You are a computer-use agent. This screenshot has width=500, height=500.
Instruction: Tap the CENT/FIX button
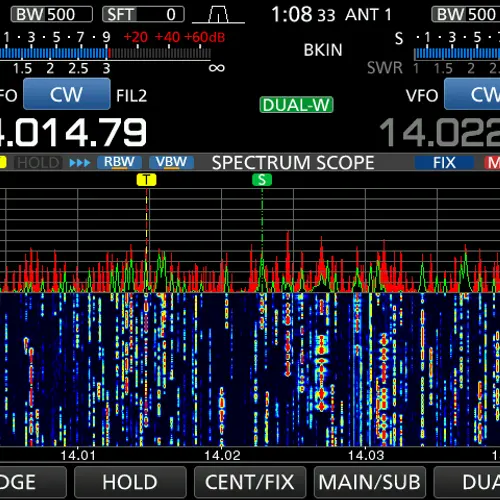tap(250, 482)
